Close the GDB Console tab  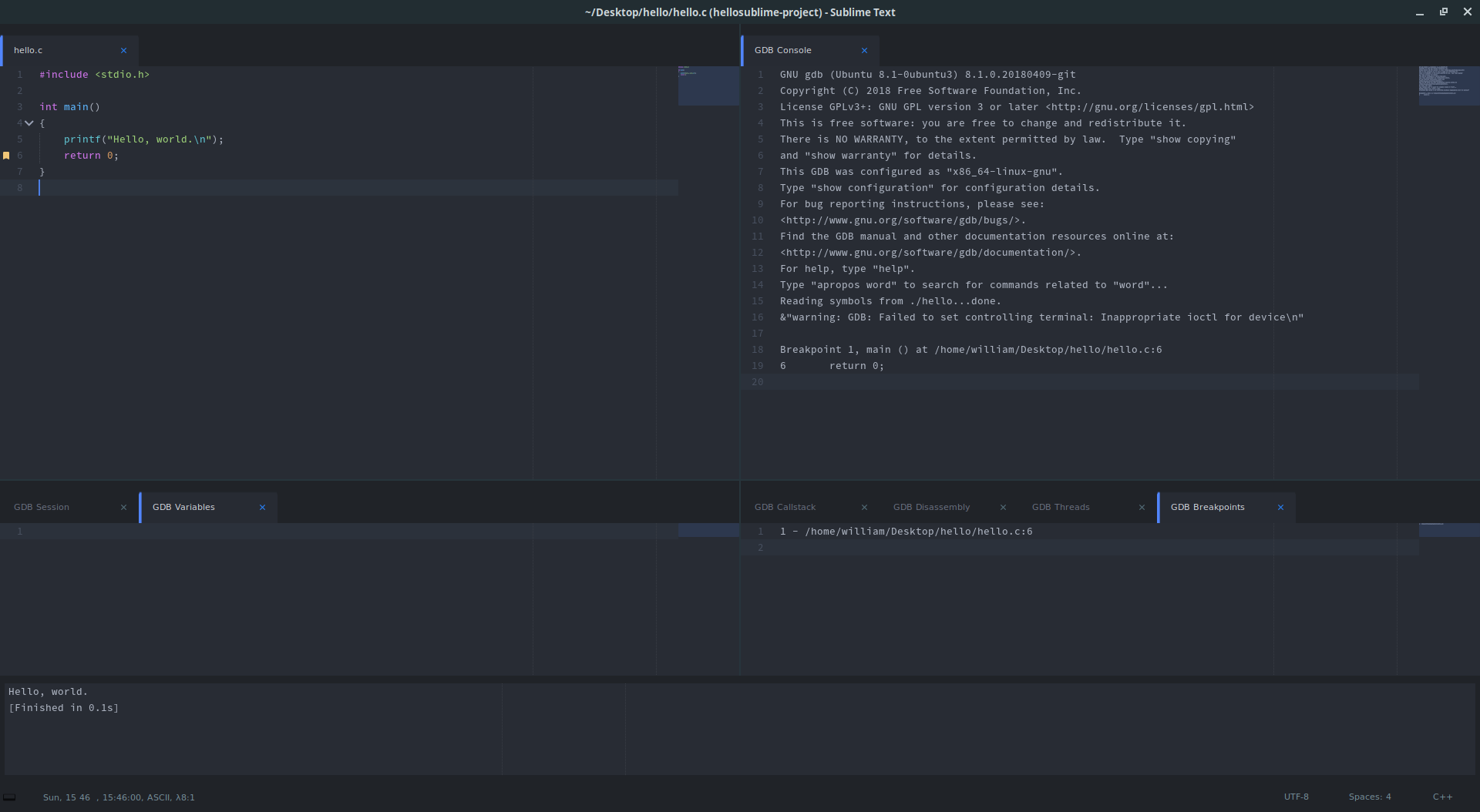[864, 51]
